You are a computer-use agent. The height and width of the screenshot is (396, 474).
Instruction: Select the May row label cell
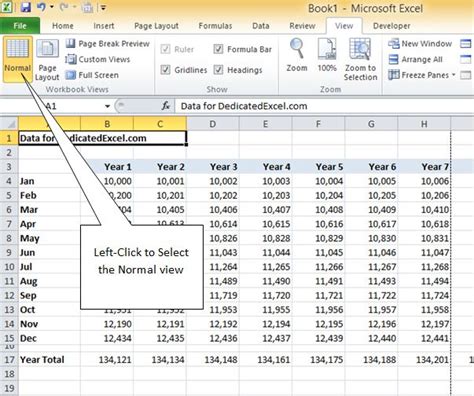point(49,238)
